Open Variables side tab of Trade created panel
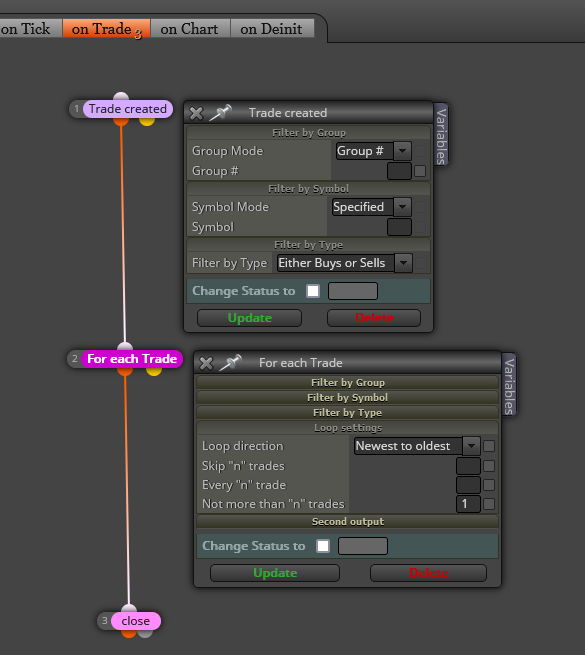This screenshot has height=655, width=585. pos(441,135)
